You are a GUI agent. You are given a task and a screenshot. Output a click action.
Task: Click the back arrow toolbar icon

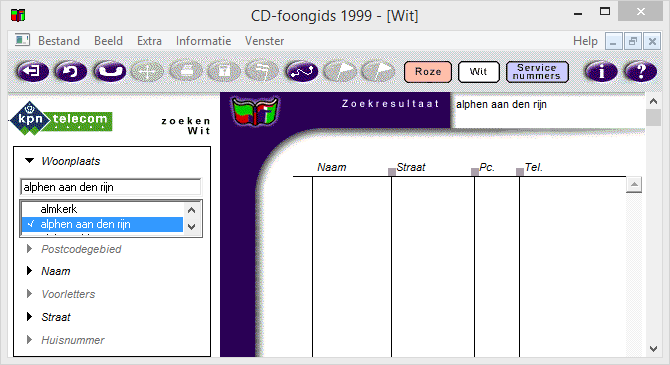[32, 71]
